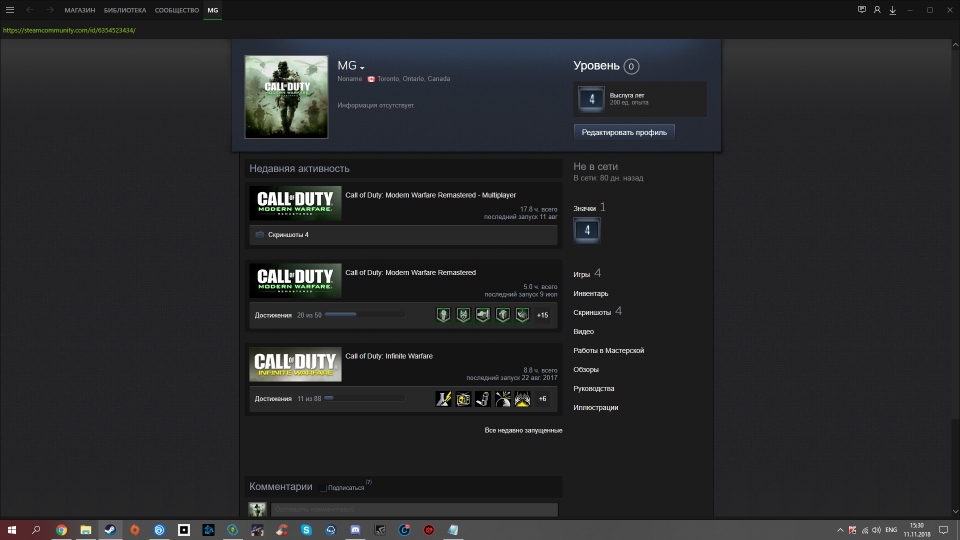
Task: Open first Infinite Warfare achievement icon
Action: click(443, 399)
